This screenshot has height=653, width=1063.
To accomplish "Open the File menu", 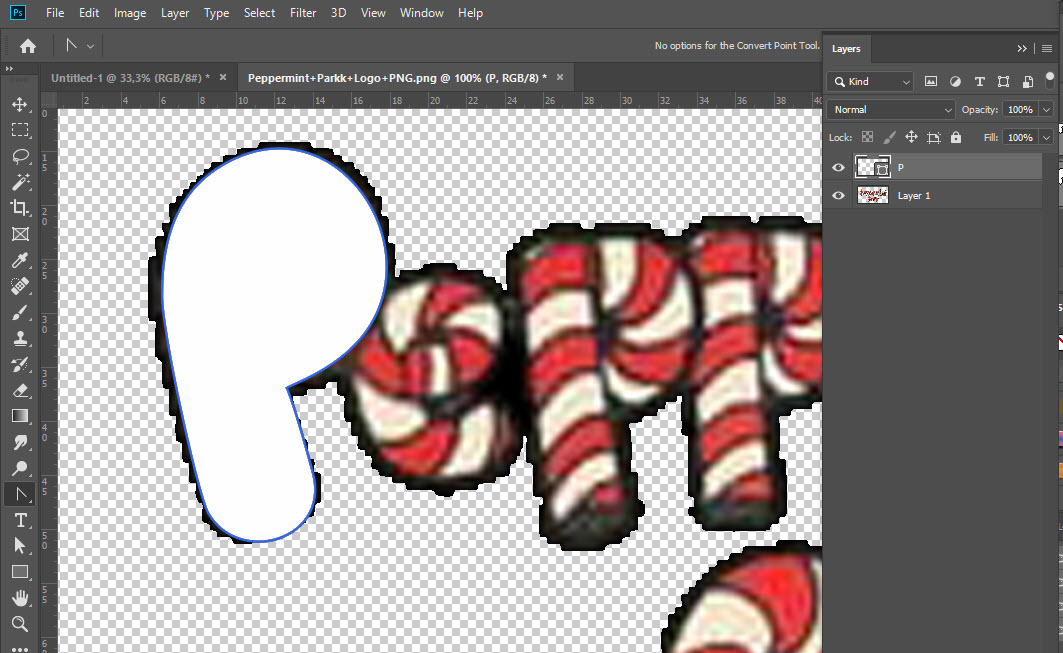I will (55, 13).
